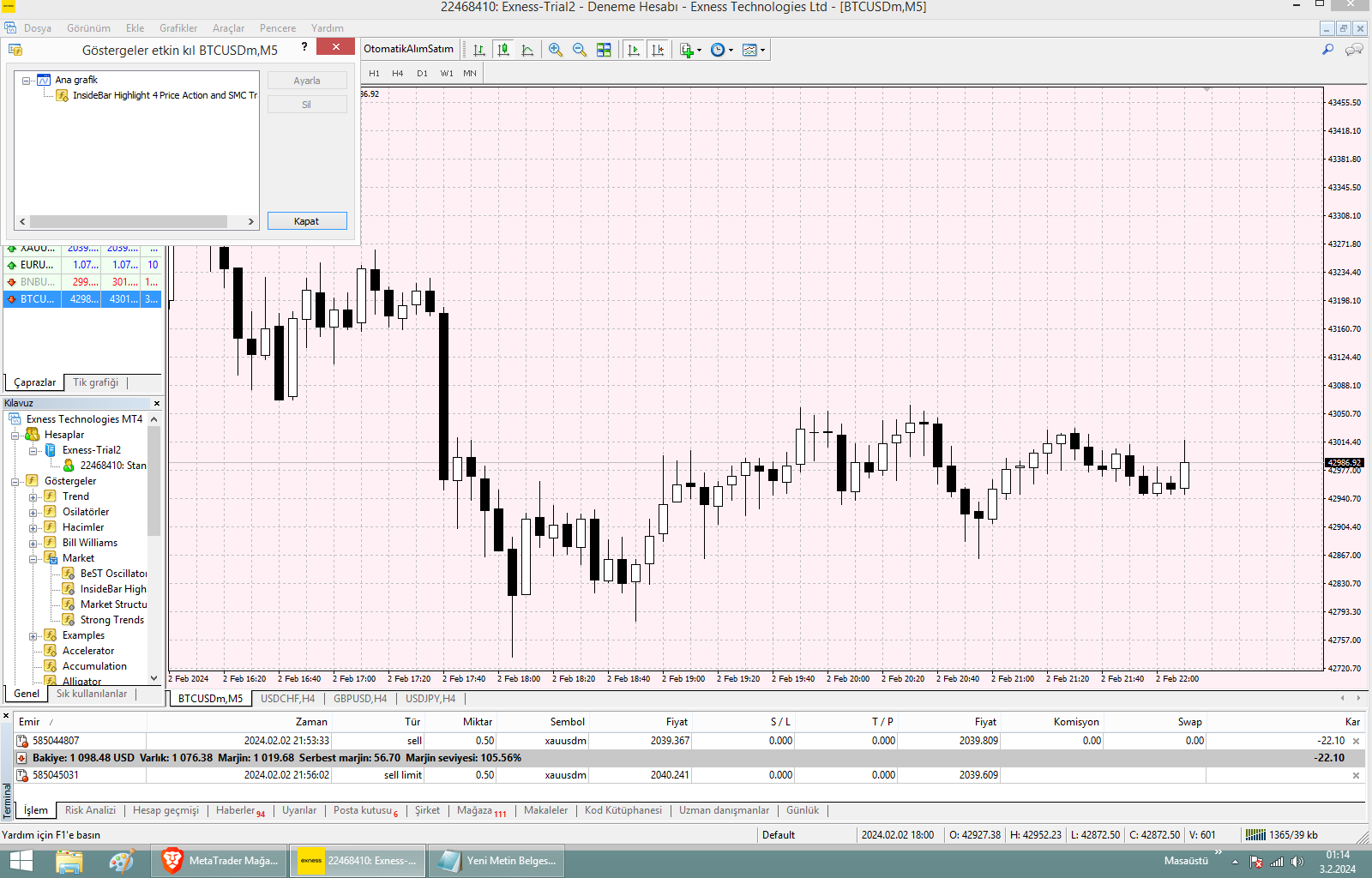Tile chart windows with the grid icon
Image resolution: width=1372 pixels, height=878 pixels.
tap(604, 50)
